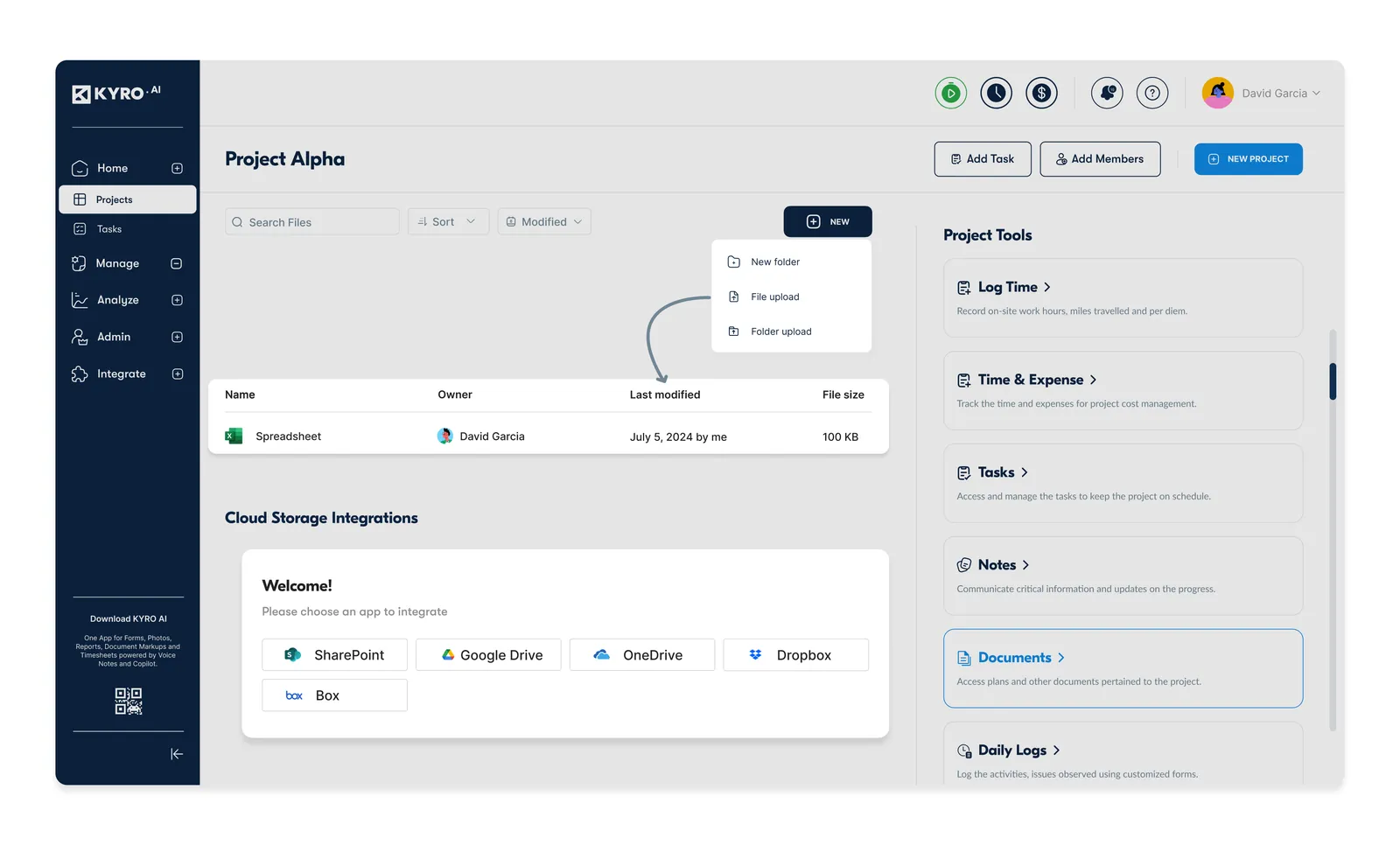Click the NEW PROJECT button
1400x845 pixels.
tap(1249, 159)
